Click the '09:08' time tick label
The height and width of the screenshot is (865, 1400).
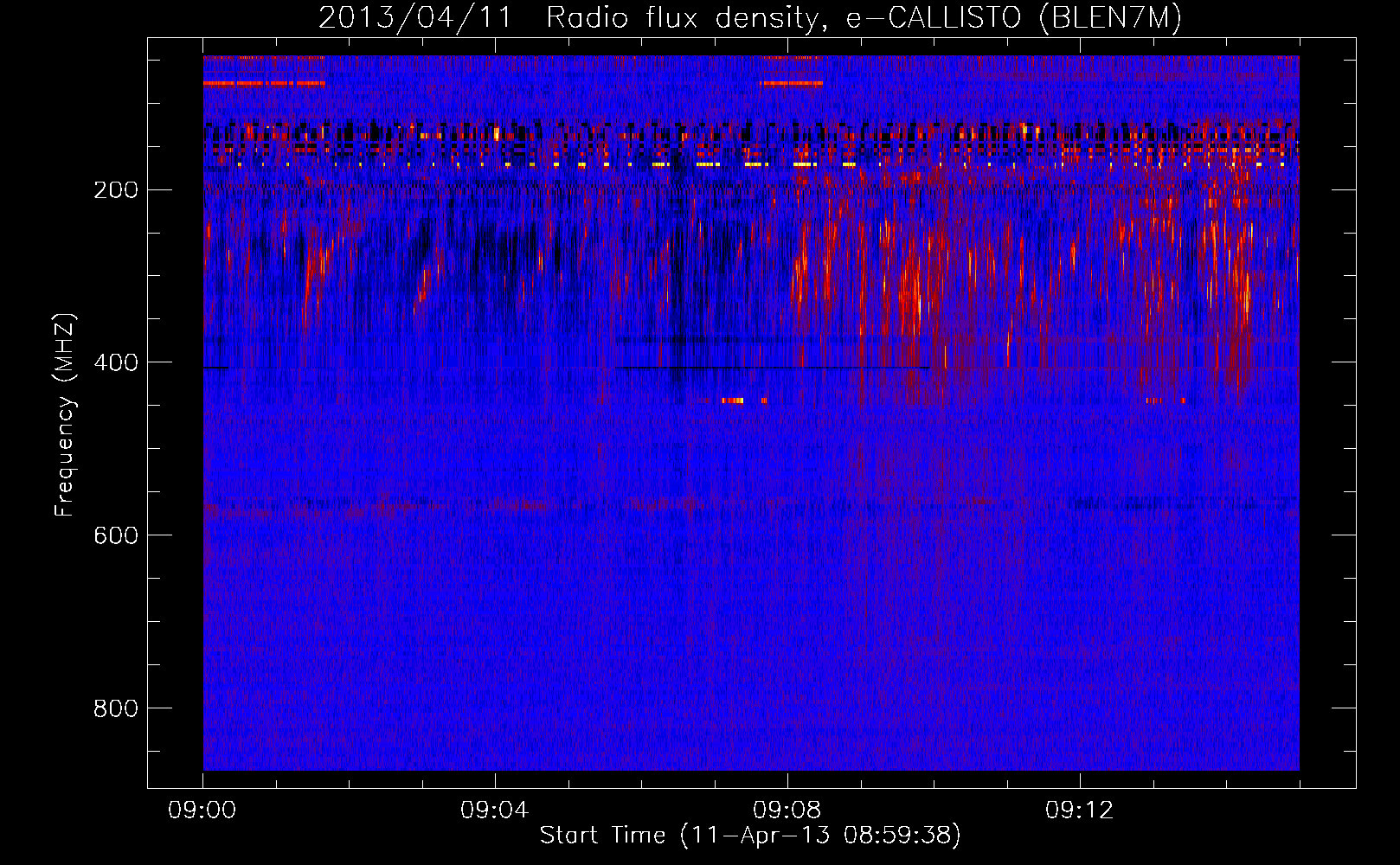pyautogui.click(x=787, y=811)
